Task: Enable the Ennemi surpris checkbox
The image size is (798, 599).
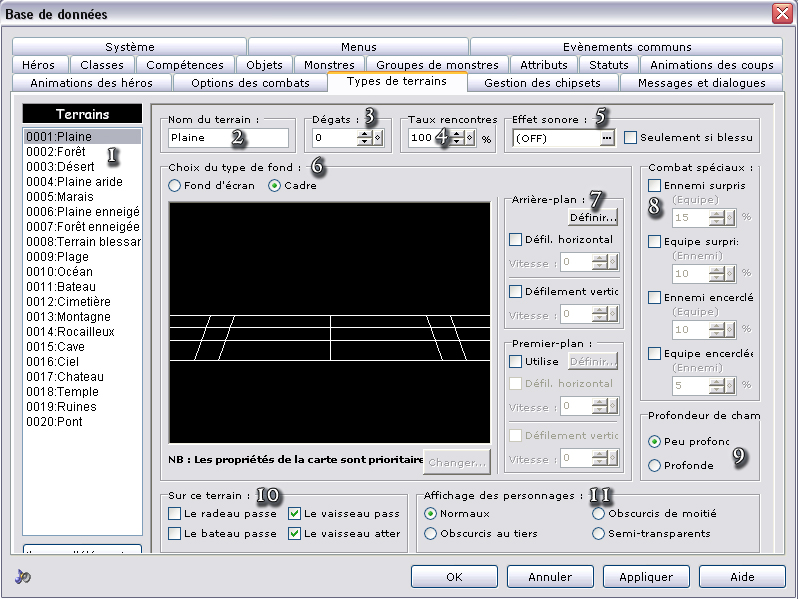Action: 654,186
